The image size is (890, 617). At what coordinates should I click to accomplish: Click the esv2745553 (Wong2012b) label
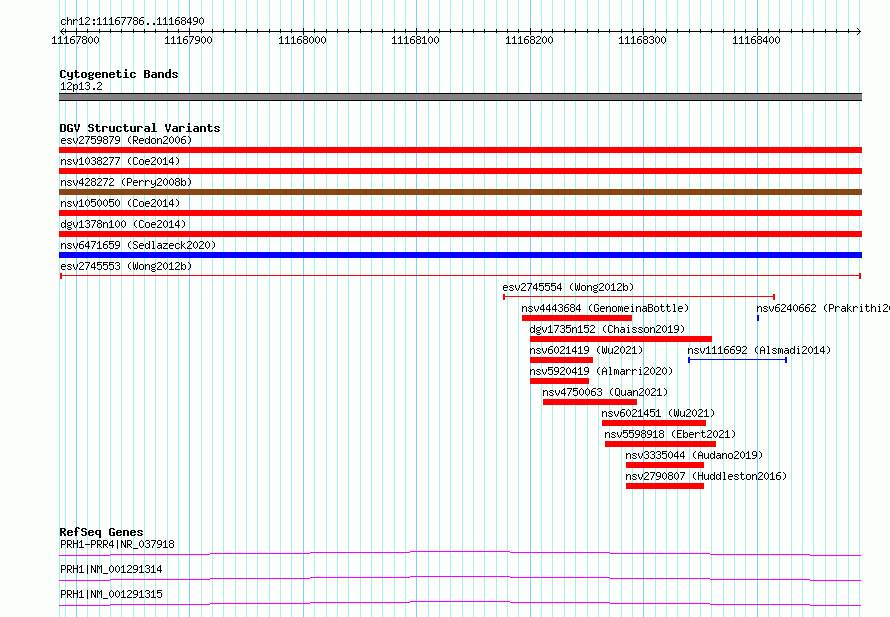(x=126, y=266)
